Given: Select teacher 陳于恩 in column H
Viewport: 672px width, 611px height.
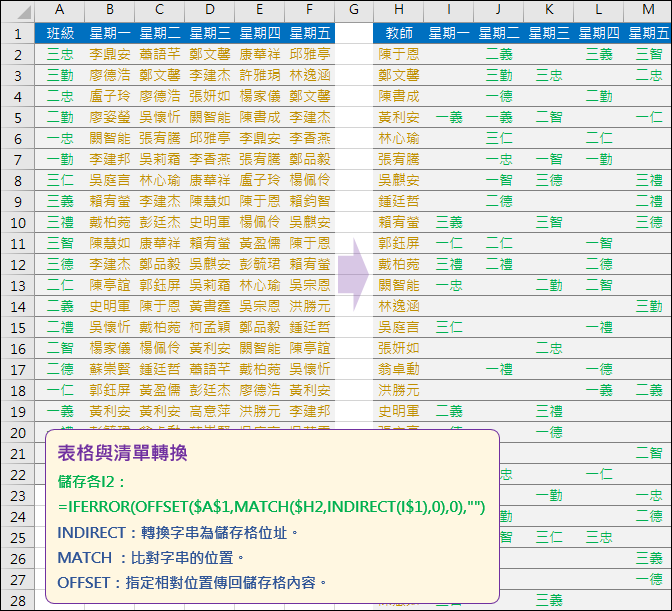Looking at the screenshot, I should (x=399, y=54).
